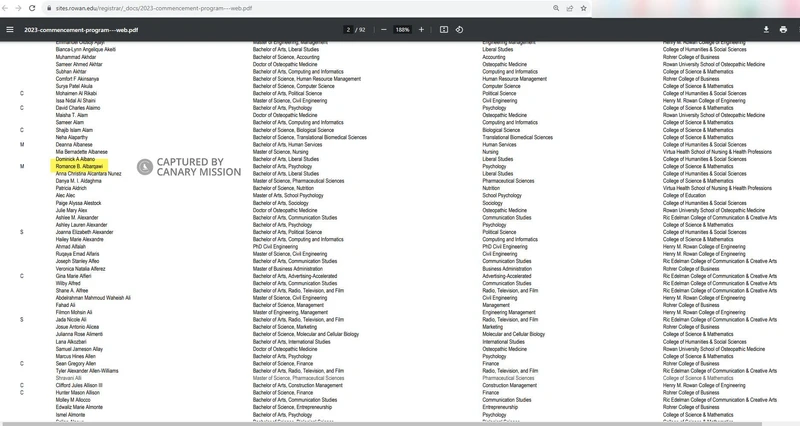The height and width of the screenshot is (426, 800).
Task: Click the page number input field
Action: tap(348, 30)
